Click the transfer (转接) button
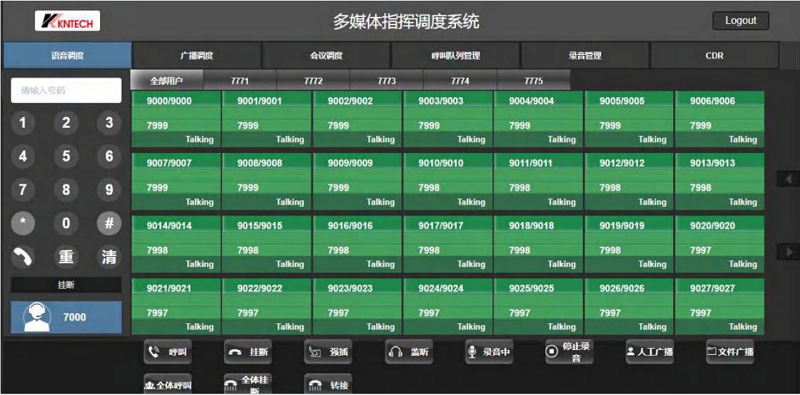Viewport: 800px width, 395px height. click(328, 384)
